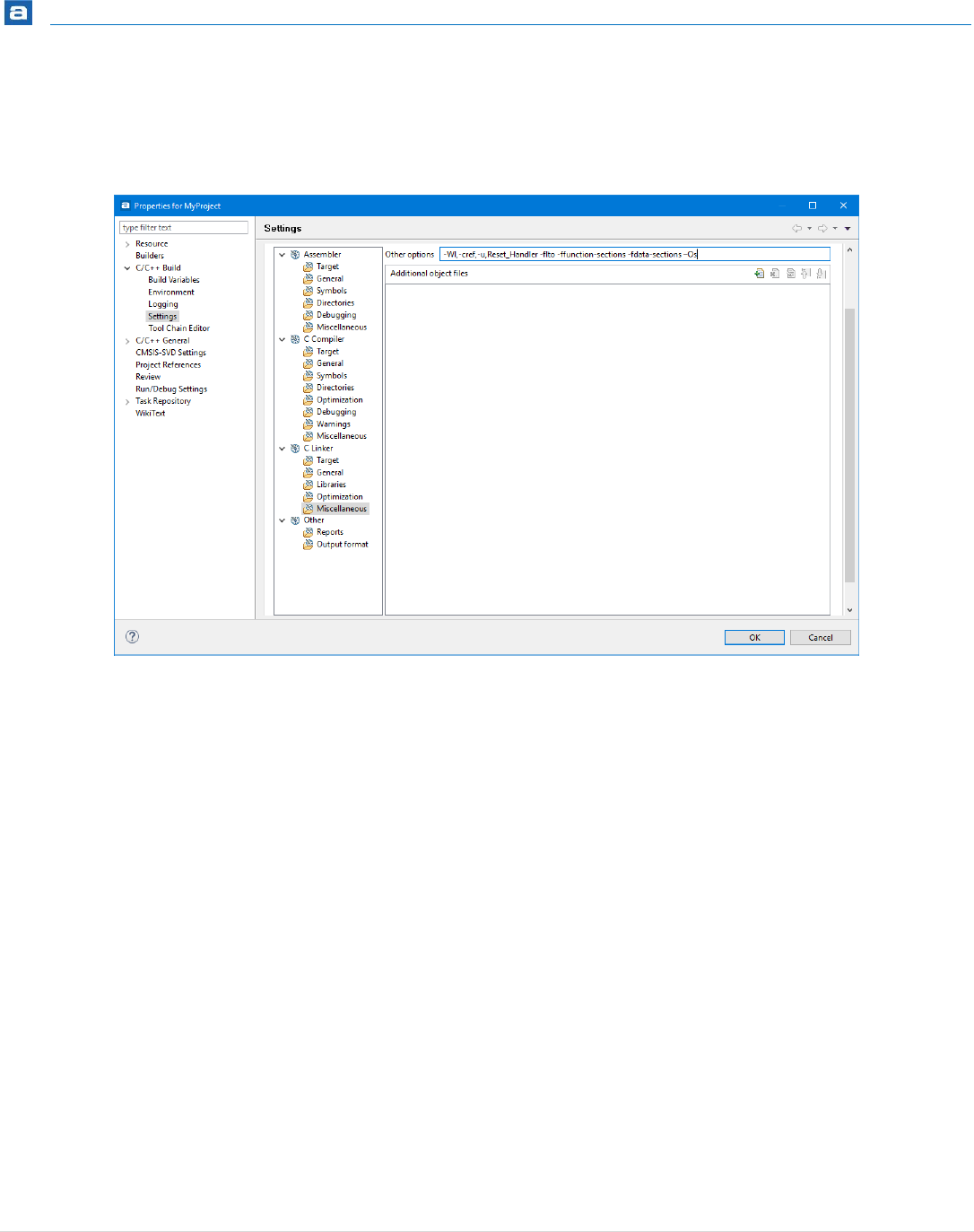Select Optimization under C Linker

pos(339,497)
